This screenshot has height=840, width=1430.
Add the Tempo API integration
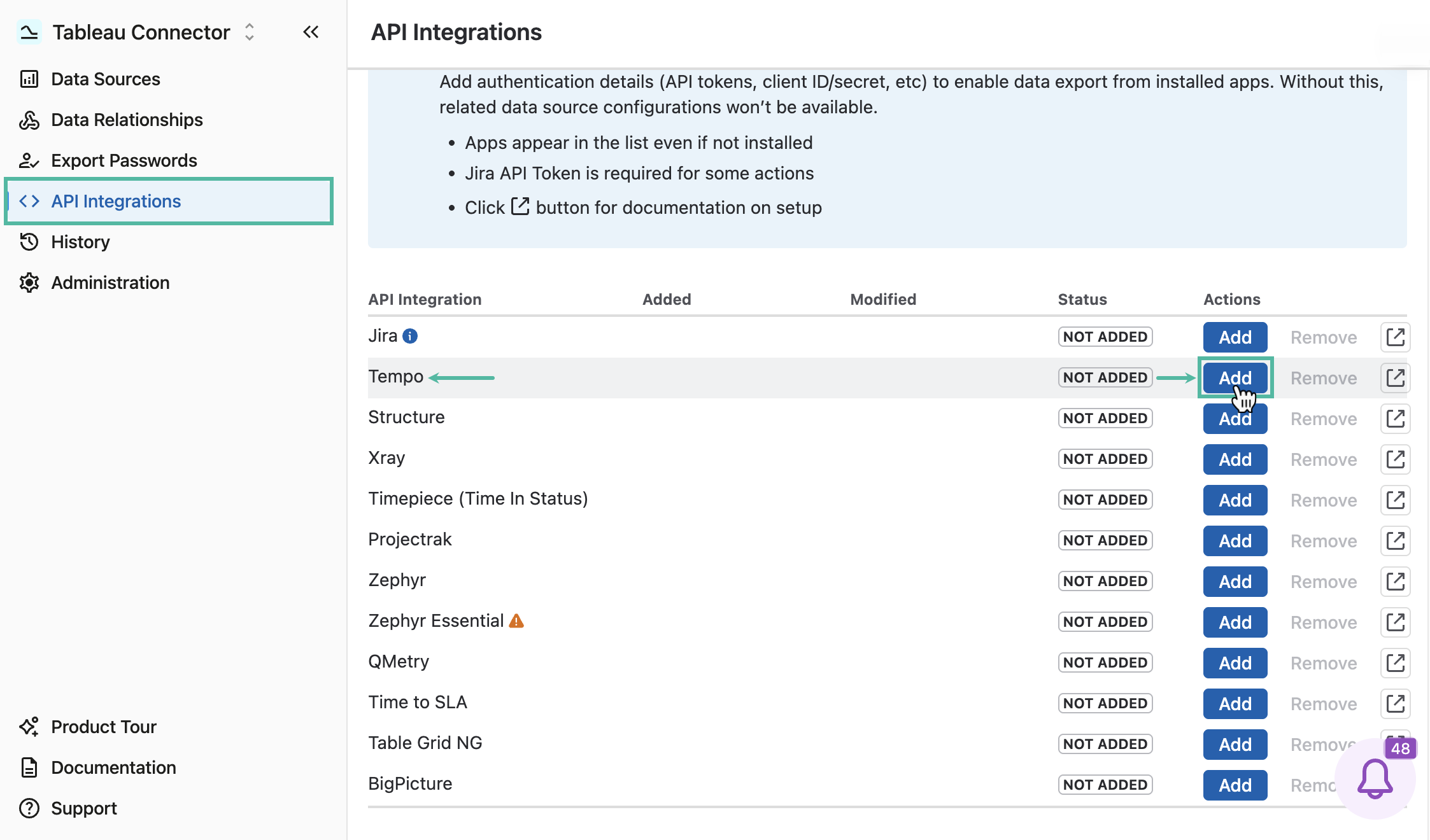1235,378
